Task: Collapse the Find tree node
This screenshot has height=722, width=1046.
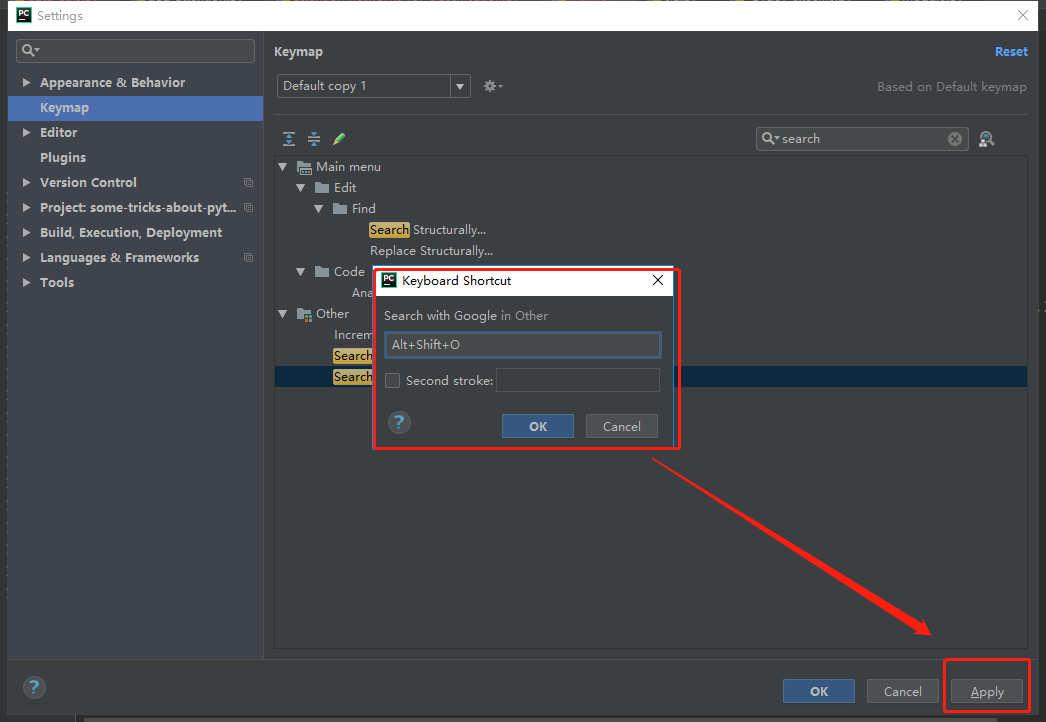Action: [x=319, y=208]
